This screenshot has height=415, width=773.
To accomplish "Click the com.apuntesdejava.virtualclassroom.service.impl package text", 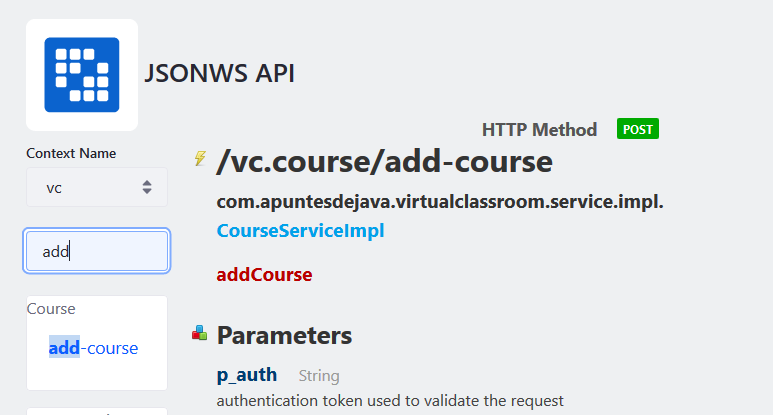I will click(x=440, y=202).
